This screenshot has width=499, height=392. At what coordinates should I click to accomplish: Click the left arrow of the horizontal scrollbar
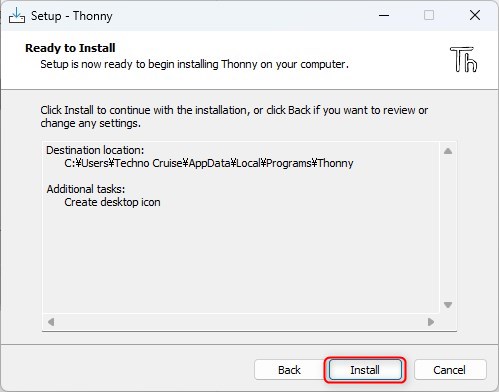(51, 322)
